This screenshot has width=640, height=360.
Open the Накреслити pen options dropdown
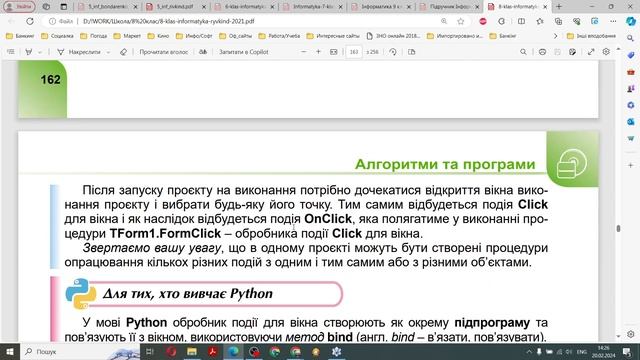click(x=108, y=52)
